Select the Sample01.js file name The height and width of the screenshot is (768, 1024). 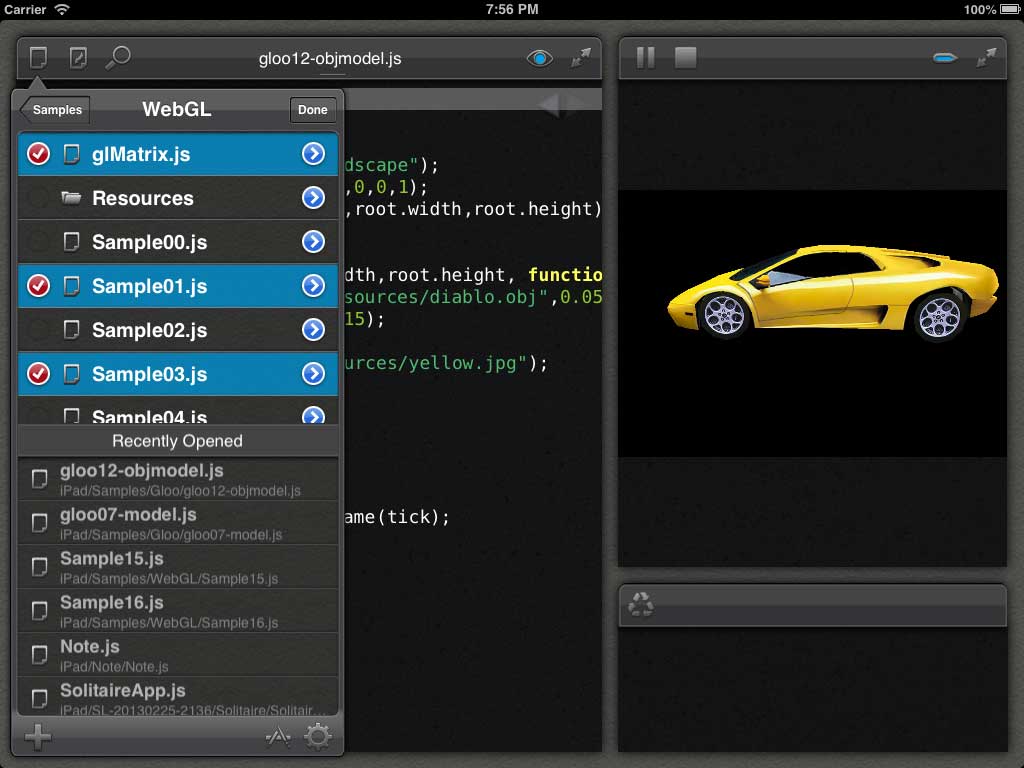(x=150, y=286)
